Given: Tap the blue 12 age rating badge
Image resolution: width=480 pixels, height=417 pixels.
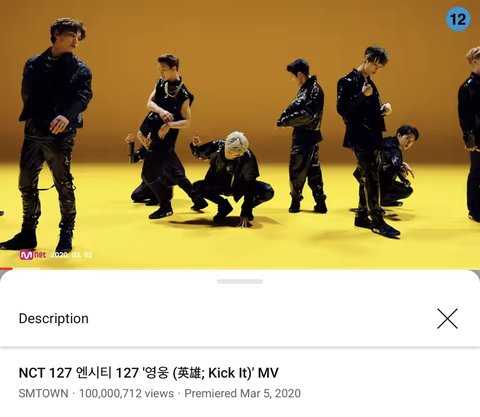Looking at the screenshot, I should [458, 19].
